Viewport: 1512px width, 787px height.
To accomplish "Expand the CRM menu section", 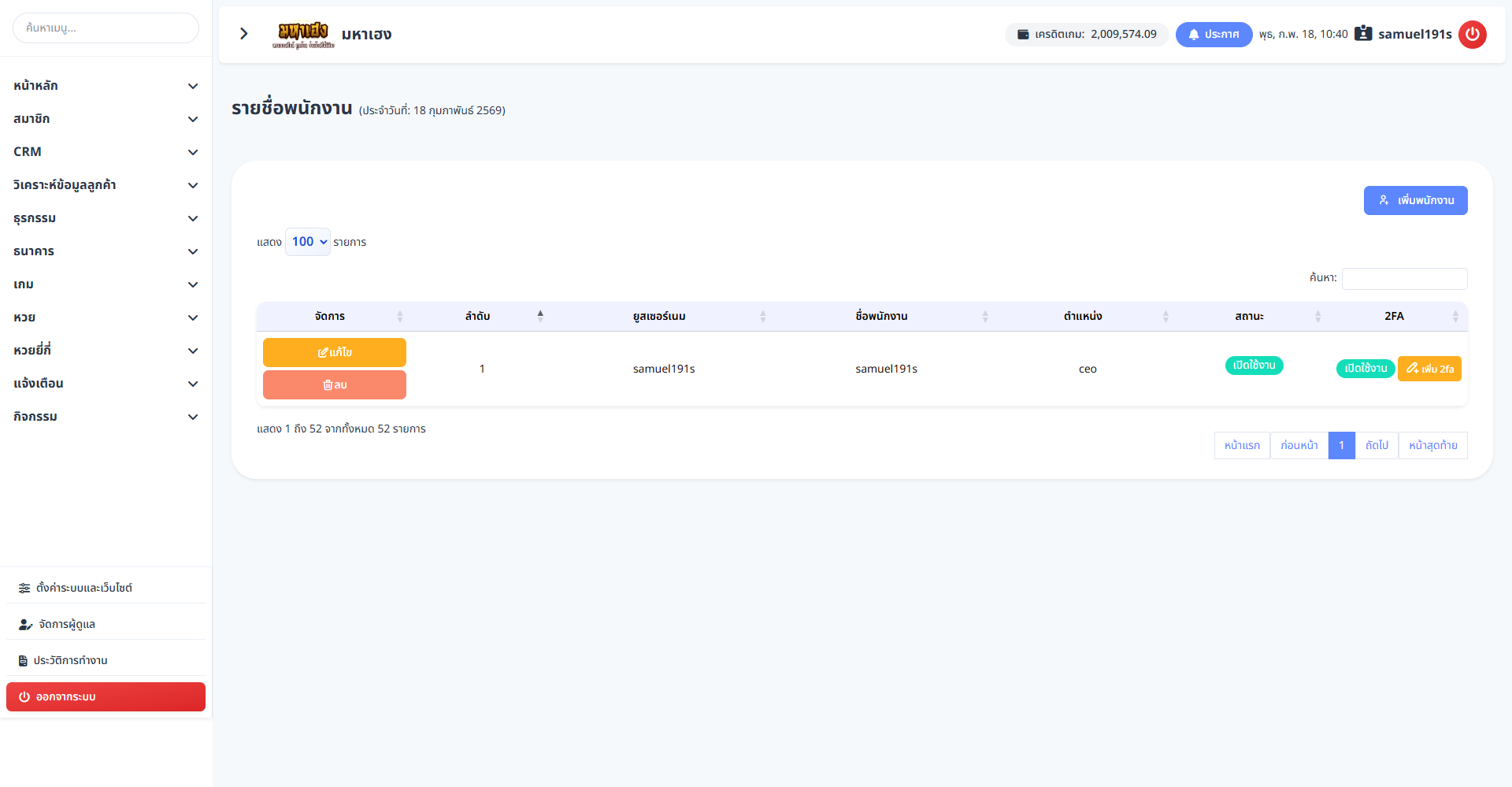I will 106,152.
